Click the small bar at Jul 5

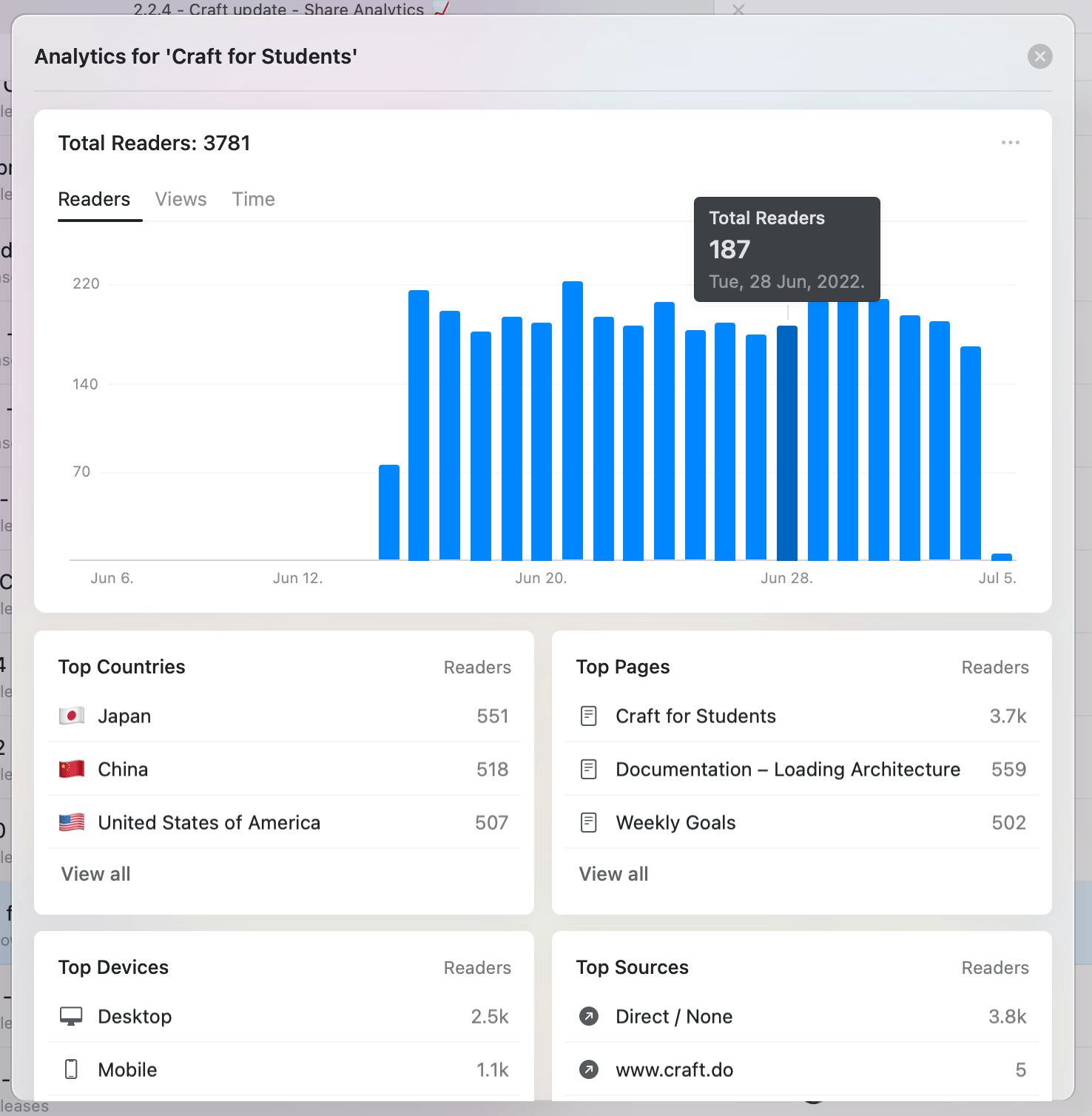point(1002,557)
